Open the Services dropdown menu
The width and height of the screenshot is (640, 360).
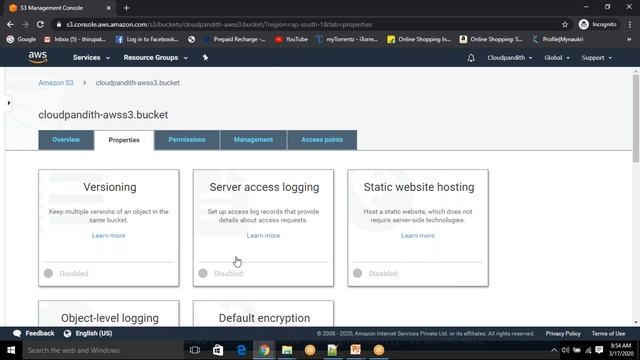pyautogui.click(x=91, y=58)
